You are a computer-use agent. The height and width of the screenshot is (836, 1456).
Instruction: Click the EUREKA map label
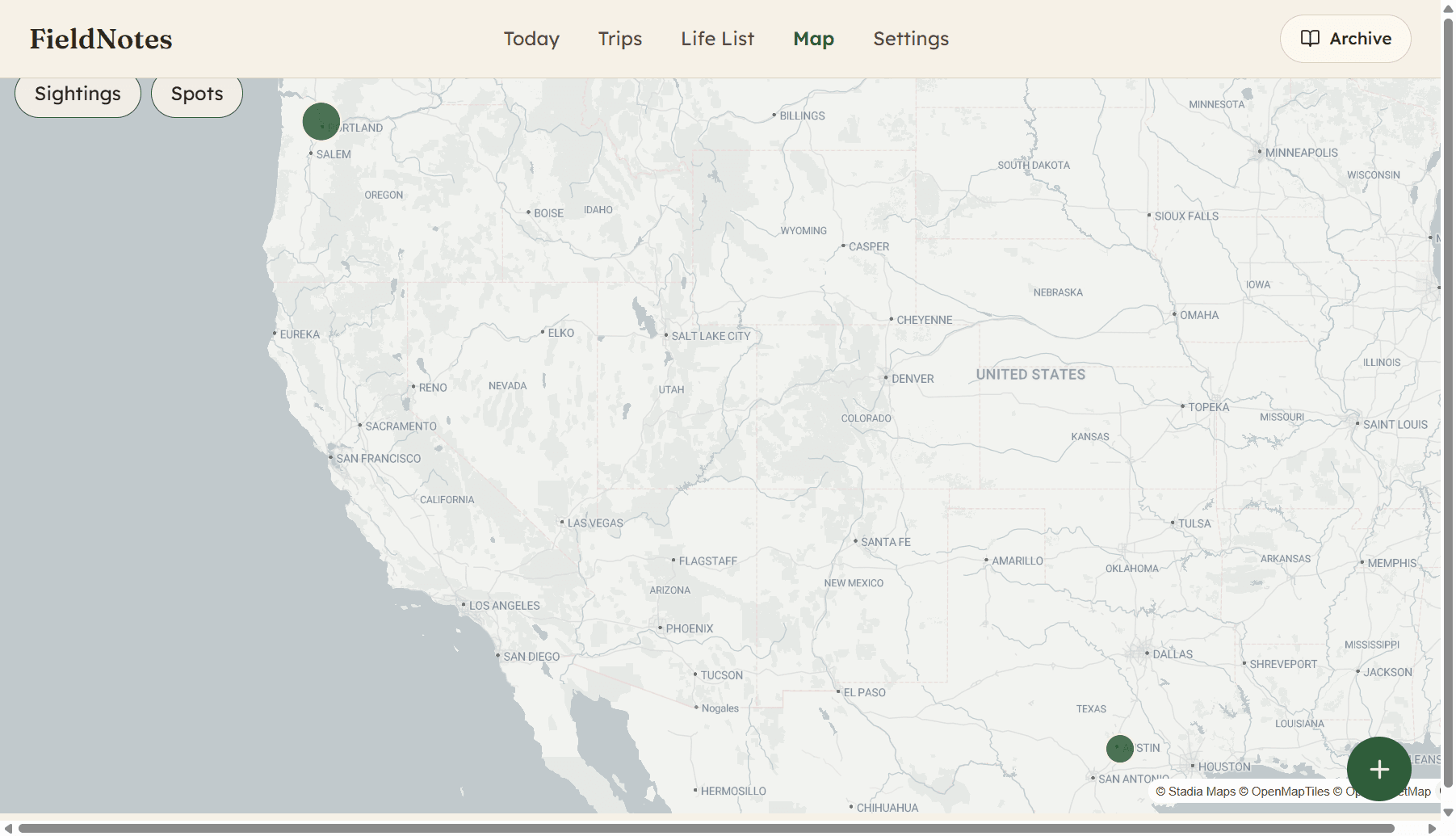[x=300, y=335]
